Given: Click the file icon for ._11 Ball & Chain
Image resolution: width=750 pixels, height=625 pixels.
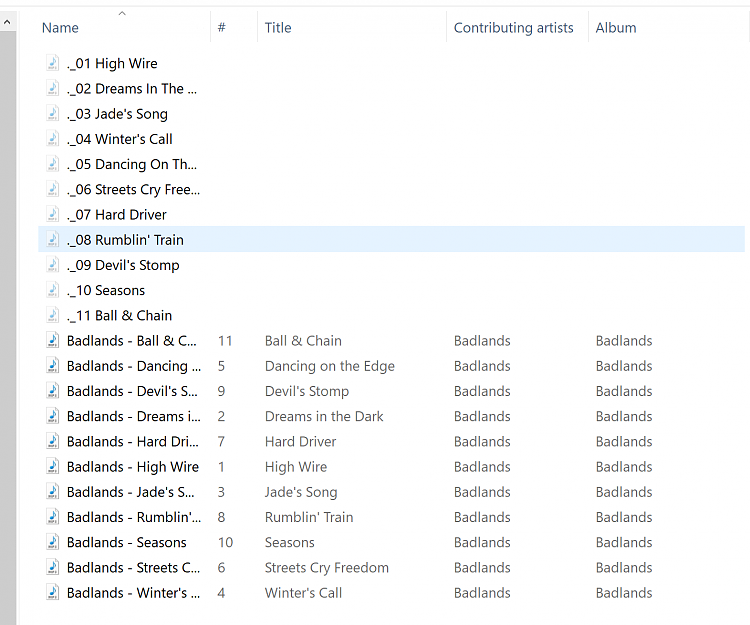Looking at the screenshot, I should tap(53, 316).
